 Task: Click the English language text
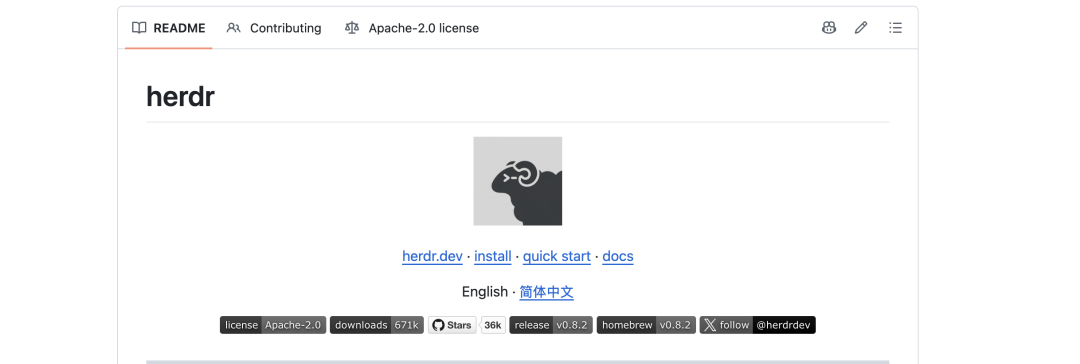(485, 292)
